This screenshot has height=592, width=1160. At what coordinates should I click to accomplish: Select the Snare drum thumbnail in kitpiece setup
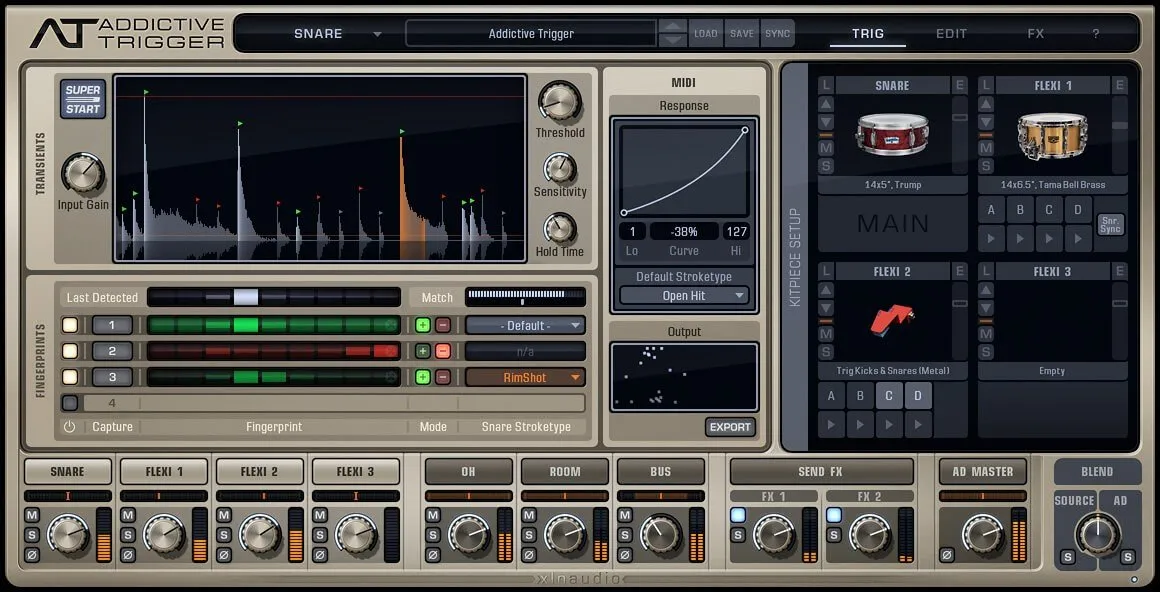(891, 136)
